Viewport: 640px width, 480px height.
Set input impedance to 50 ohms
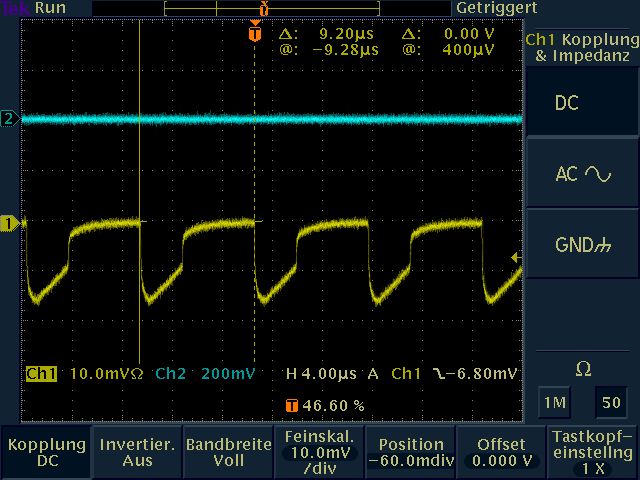[x=610, y=403]
